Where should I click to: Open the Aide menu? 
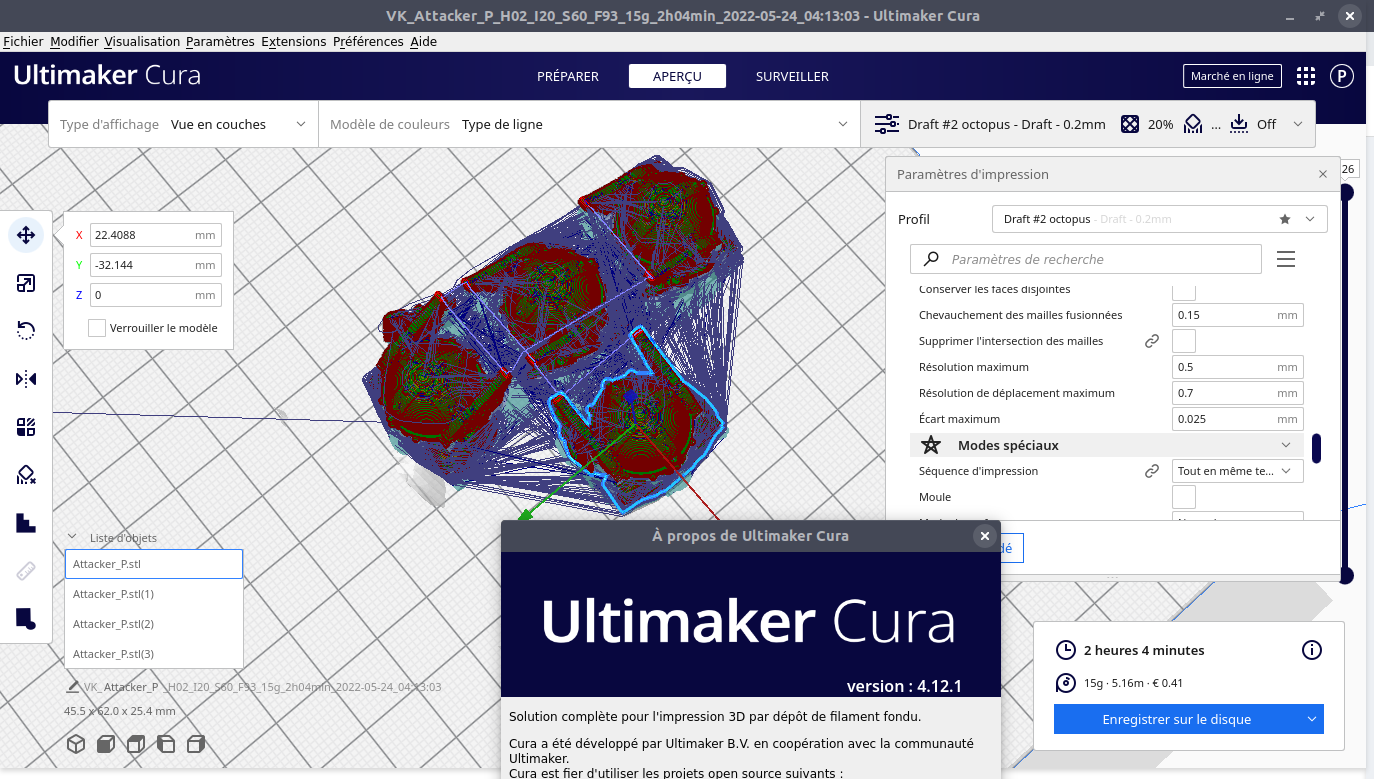tap(423, 42)
